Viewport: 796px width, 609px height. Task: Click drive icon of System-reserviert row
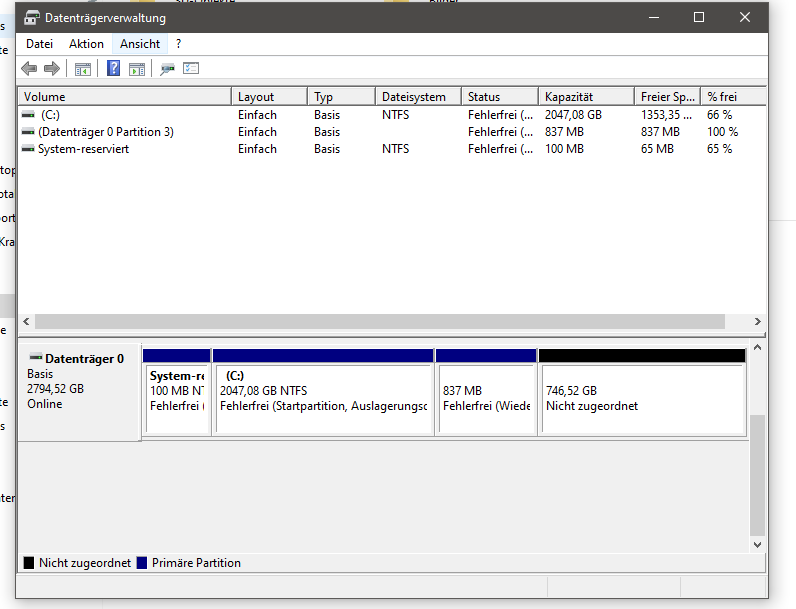click(28, 149)
